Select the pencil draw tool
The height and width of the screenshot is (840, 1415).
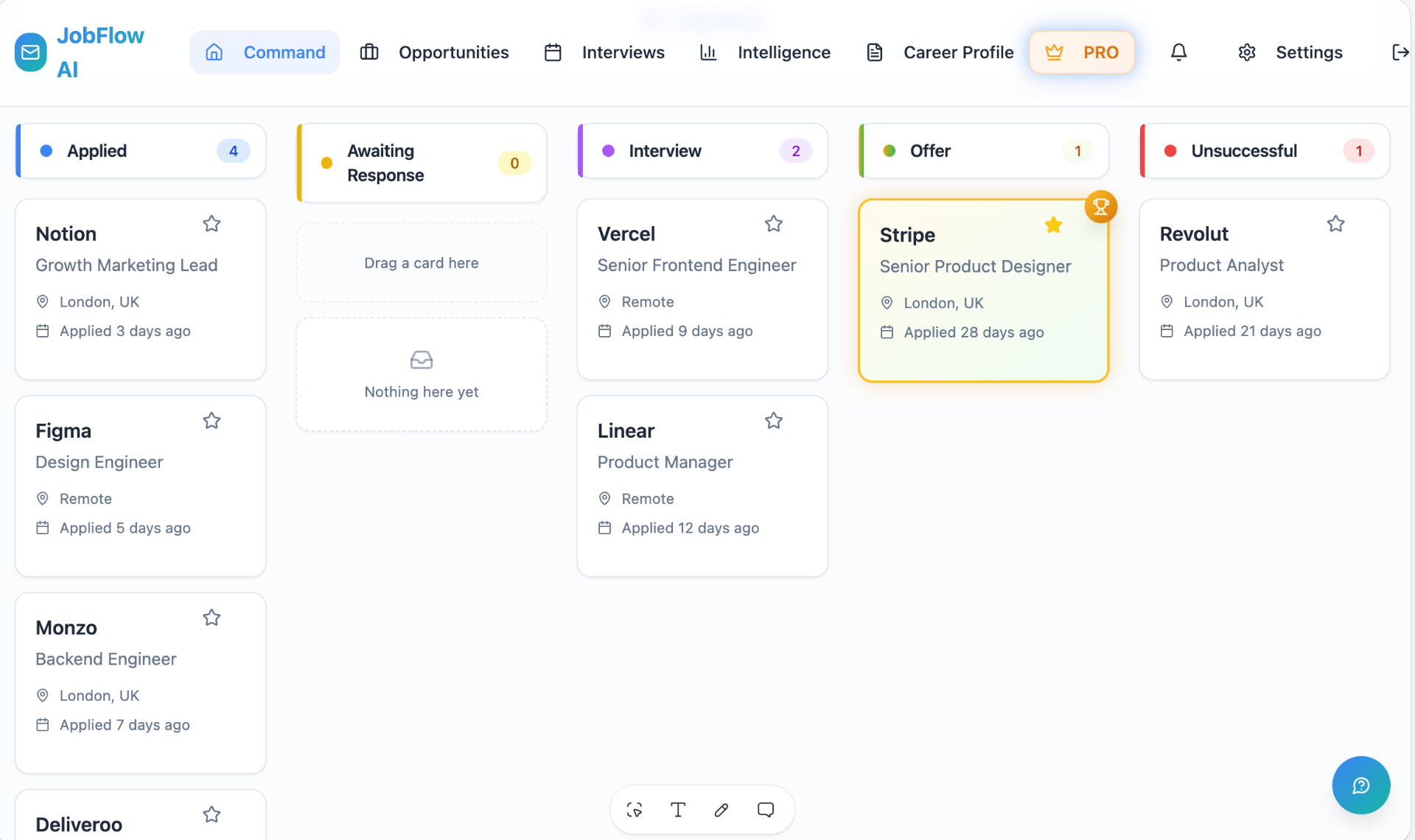pos(722,810)
